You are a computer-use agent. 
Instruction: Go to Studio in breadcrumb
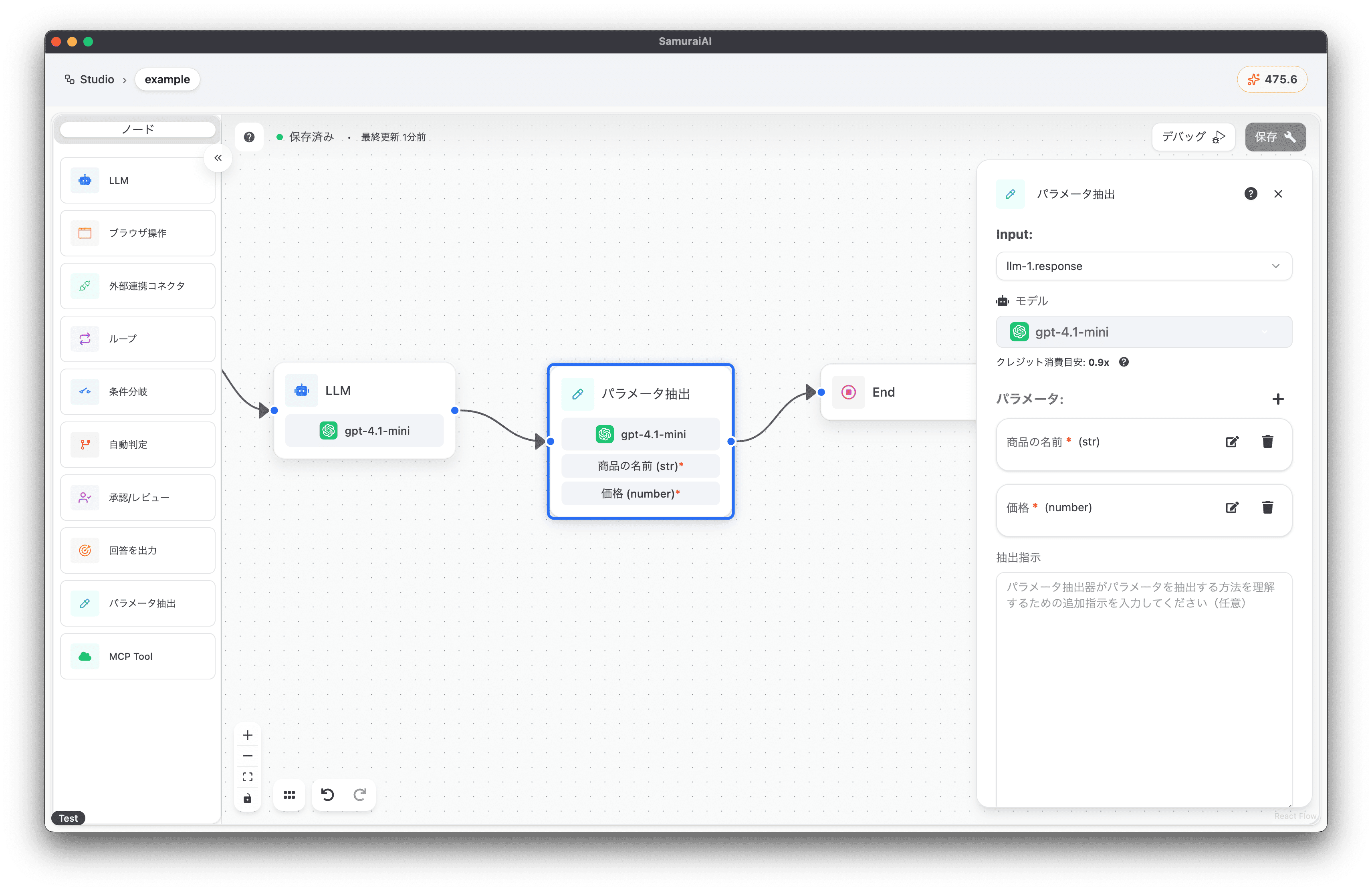click(x=96, y=80)
